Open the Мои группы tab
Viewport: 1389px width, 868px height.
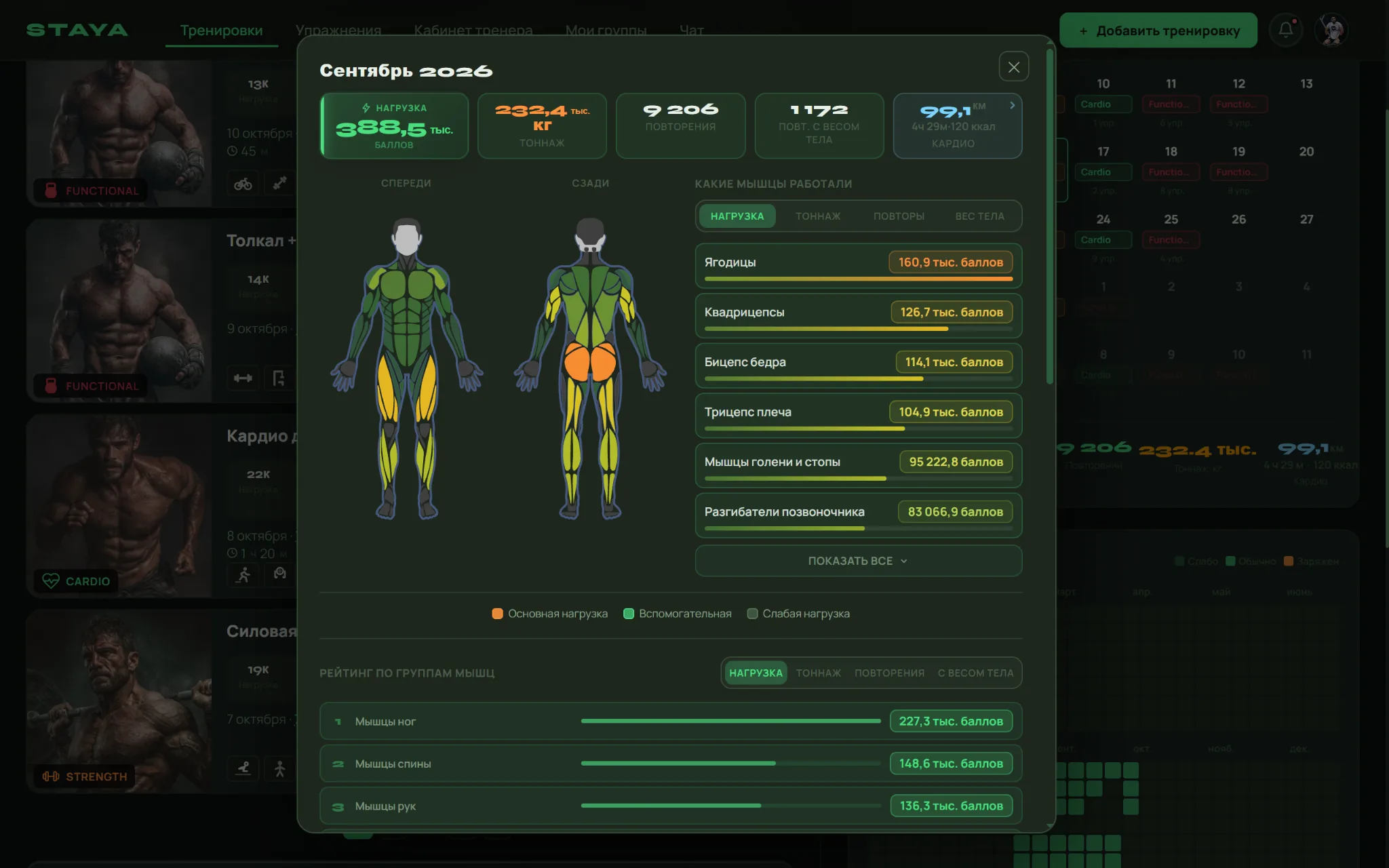pos(606,30)
